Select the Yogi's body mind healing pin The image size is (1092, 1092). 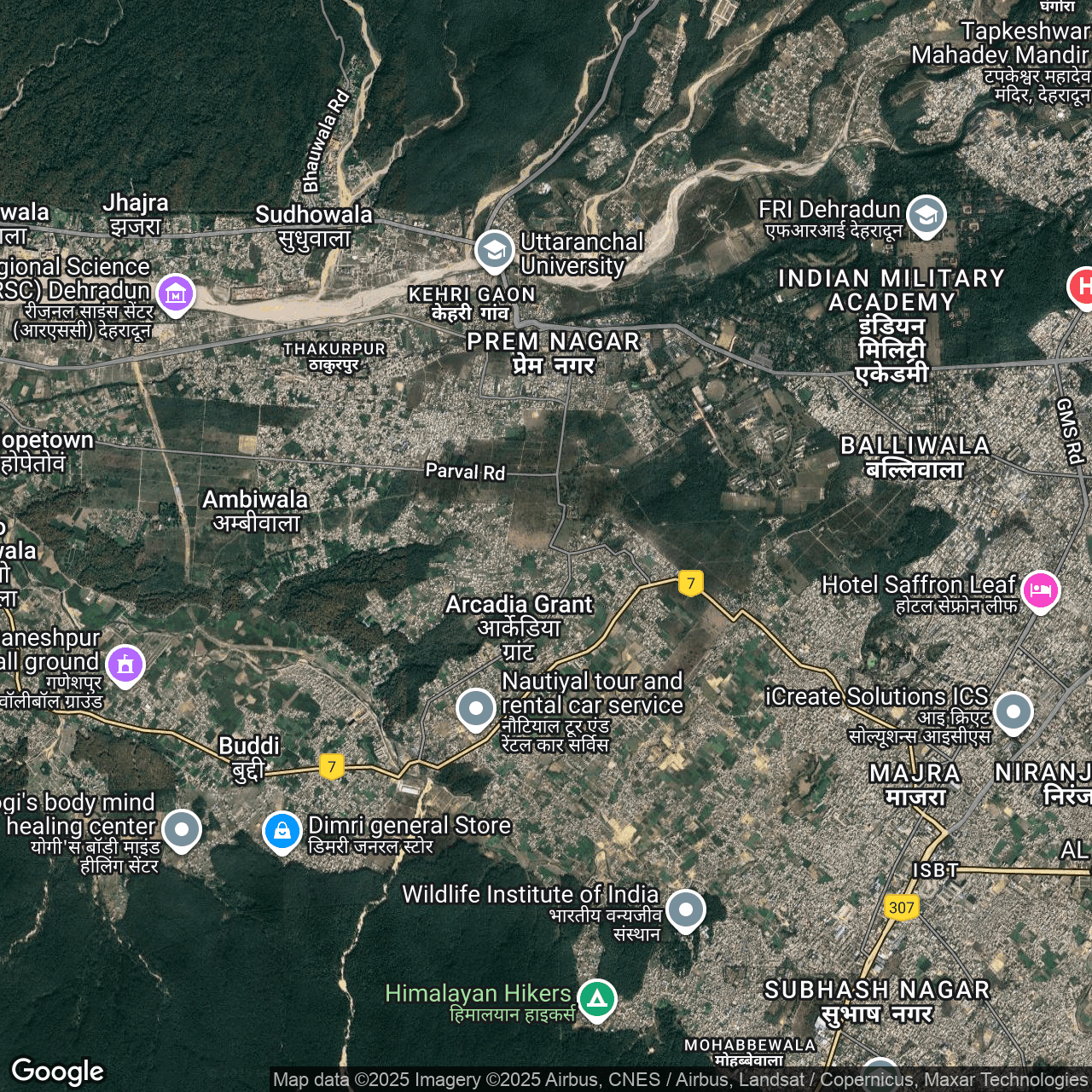182,828
